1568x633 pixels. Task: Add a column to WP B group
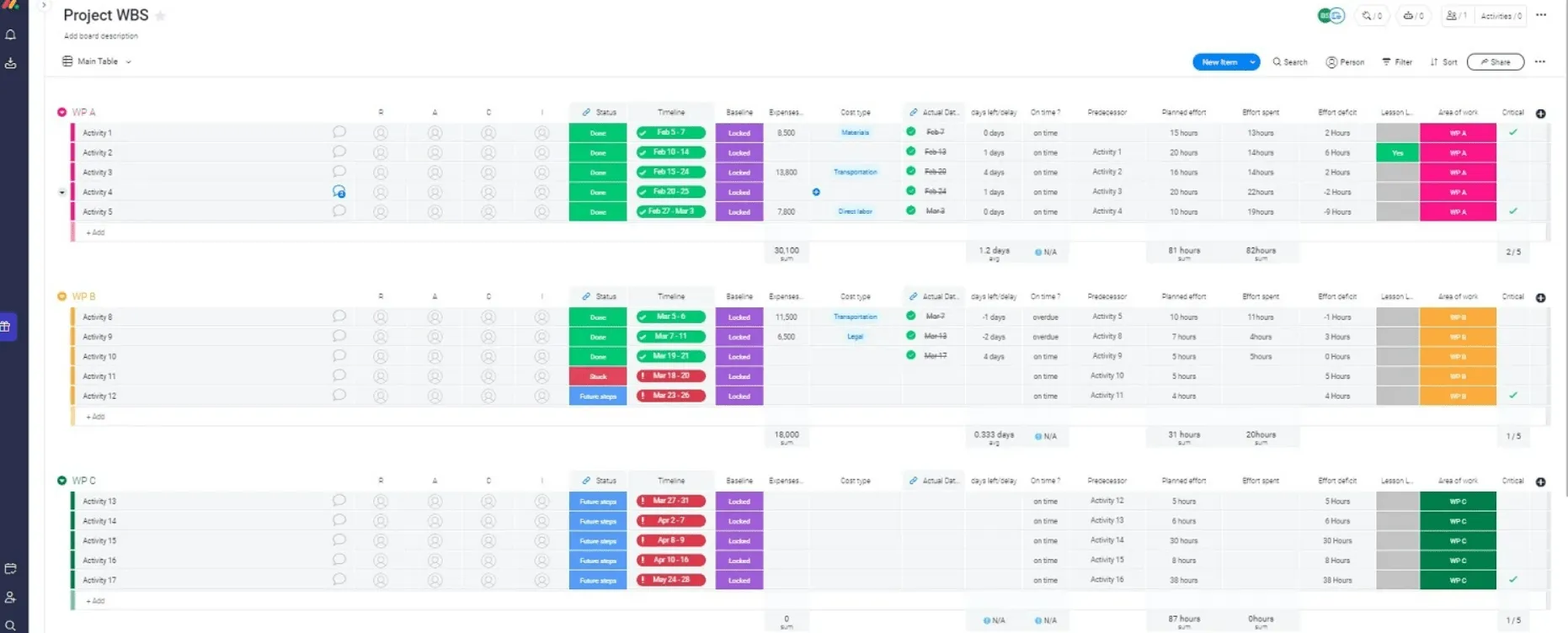click(x=1540, y=298)
